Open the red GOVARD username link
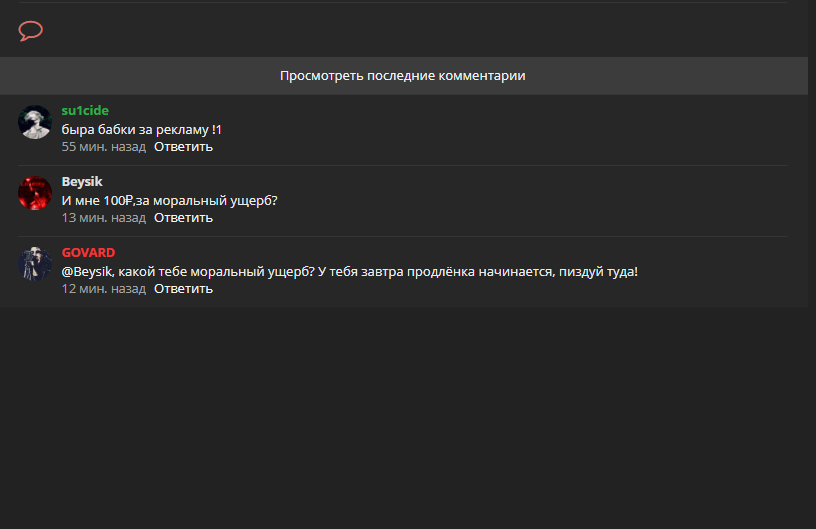Image resolution: width=816 pixels, height=529 pixels. 88,253
